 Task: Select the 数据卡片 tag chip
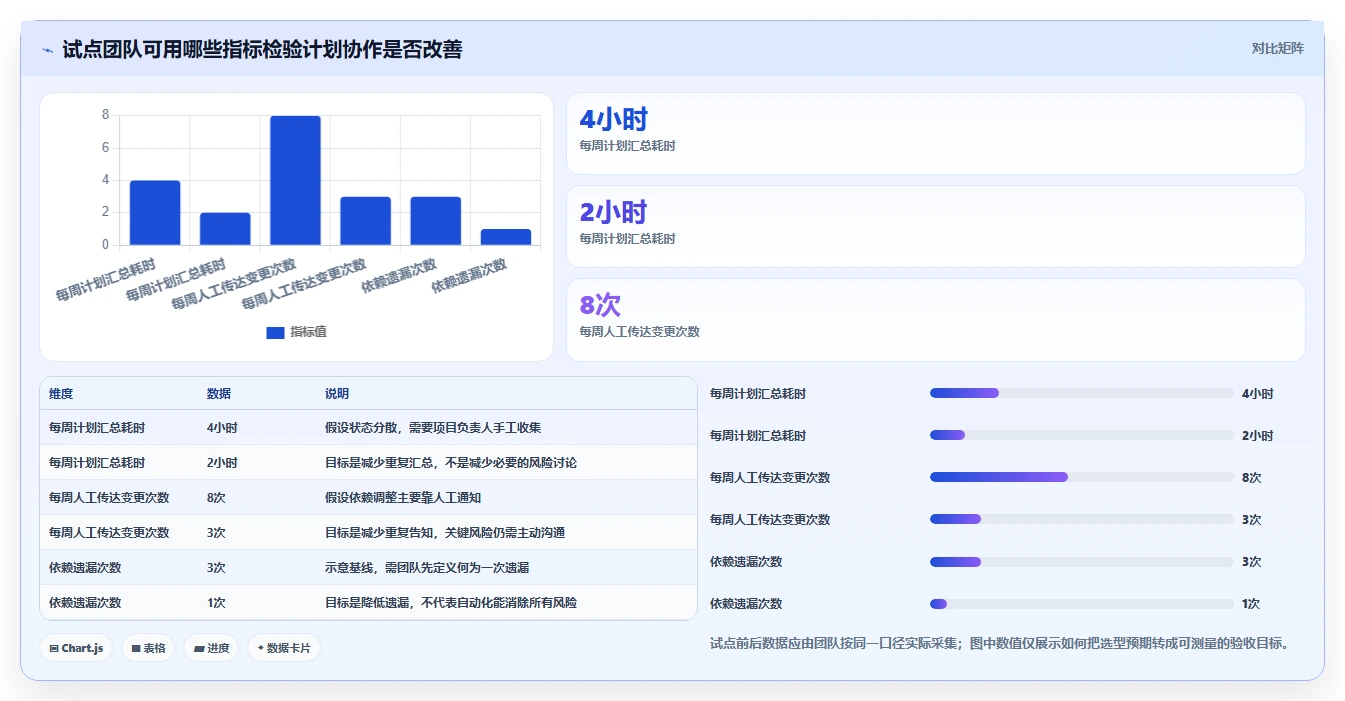[284, 648]
